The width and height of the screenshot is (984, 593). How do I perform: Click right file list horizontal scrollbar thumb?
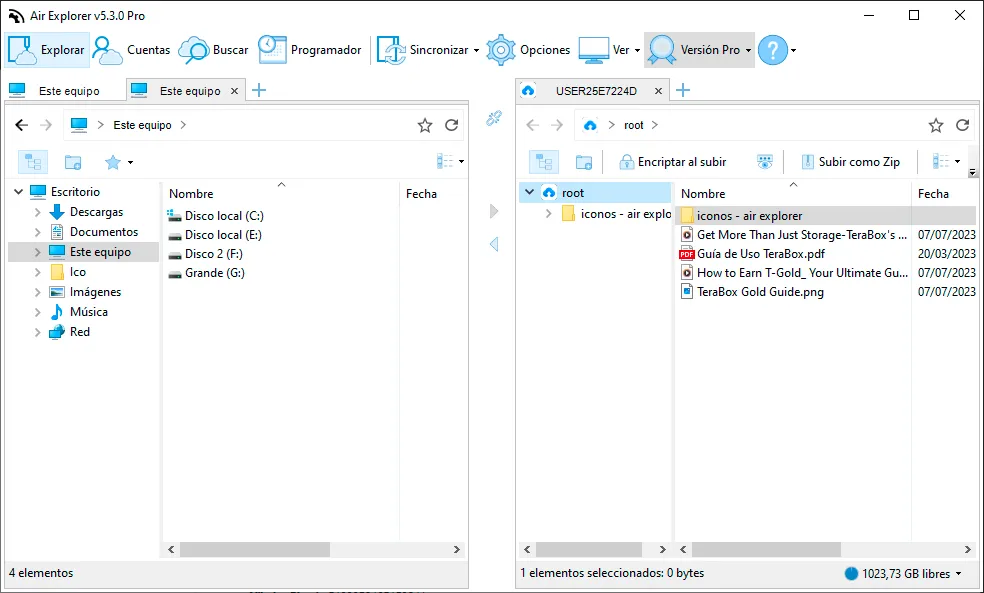[x=766, y=549]
